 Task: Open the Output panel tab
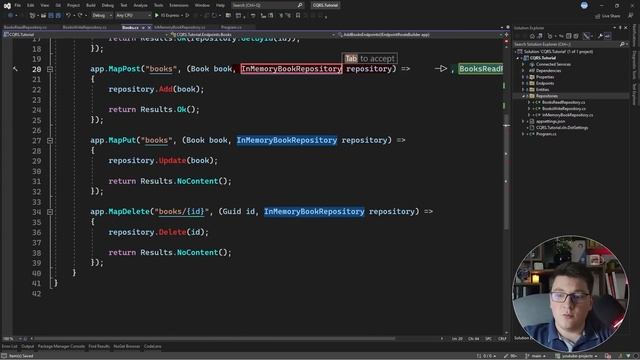[28, 347]
